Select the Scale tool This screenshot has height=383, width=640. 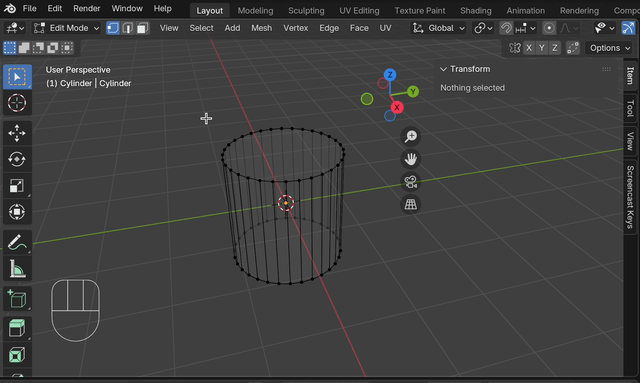point(17,185)
